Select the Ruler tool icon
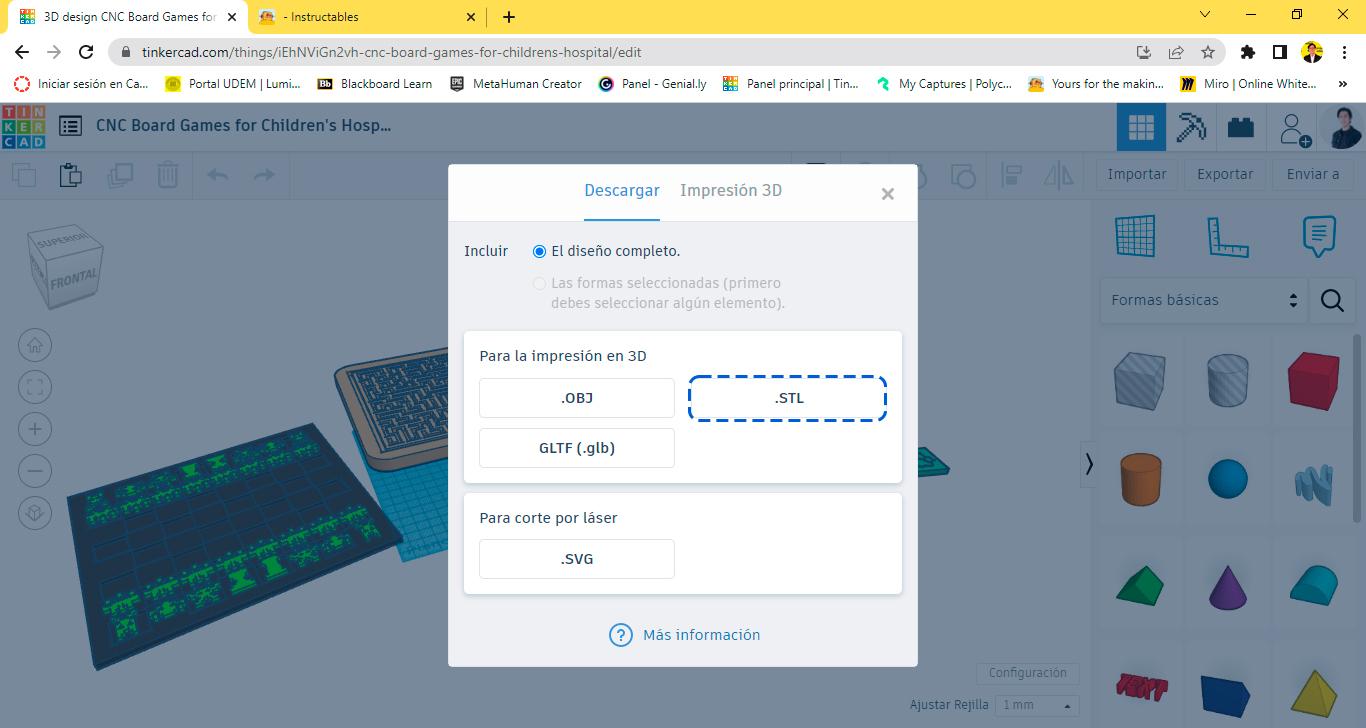Image resolution: width=1366 pixels, height=728 pixels. (1227, 237)
